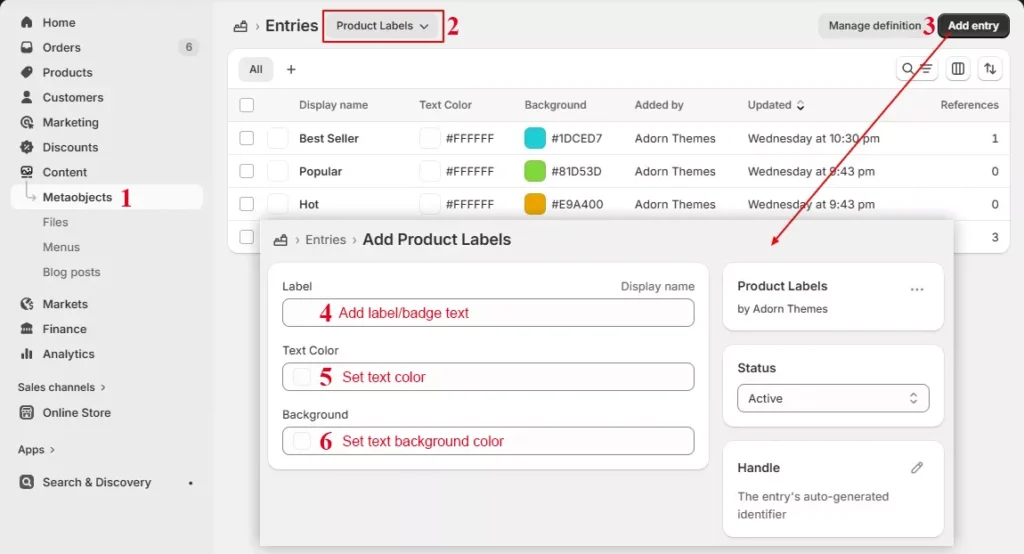
Task: Check the Best Seller row checkbox
Action: click(x=247, y=138)
